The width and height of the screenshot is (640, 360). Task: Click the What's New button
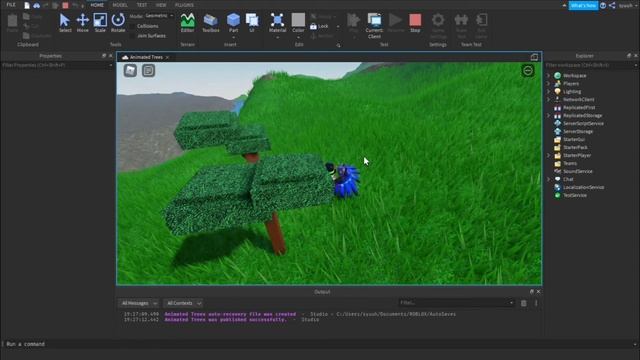[583, 6]
